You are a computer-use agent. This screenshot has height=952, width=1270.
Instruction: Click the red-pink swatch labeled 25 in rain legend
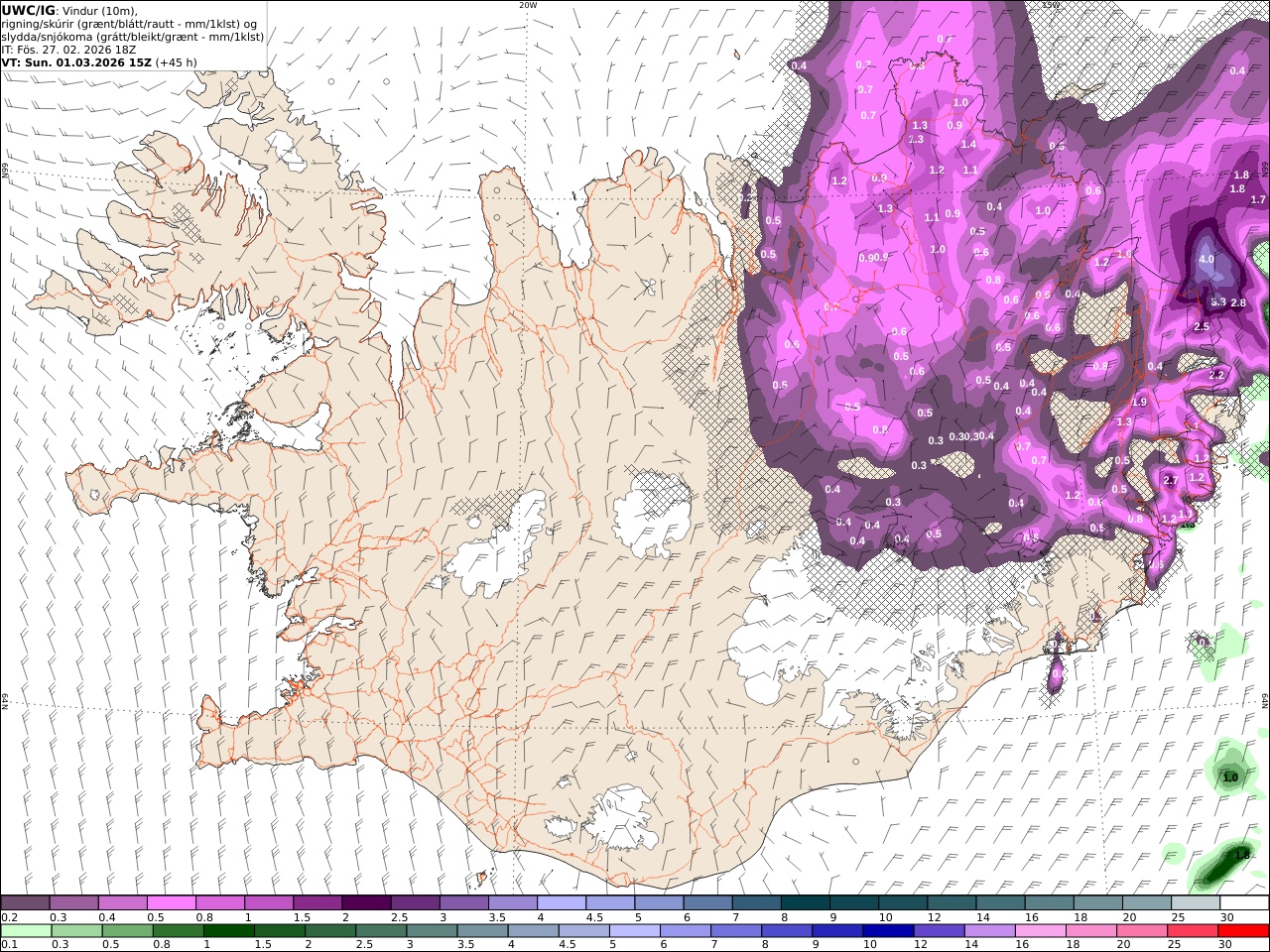[x=1193, y=931]
